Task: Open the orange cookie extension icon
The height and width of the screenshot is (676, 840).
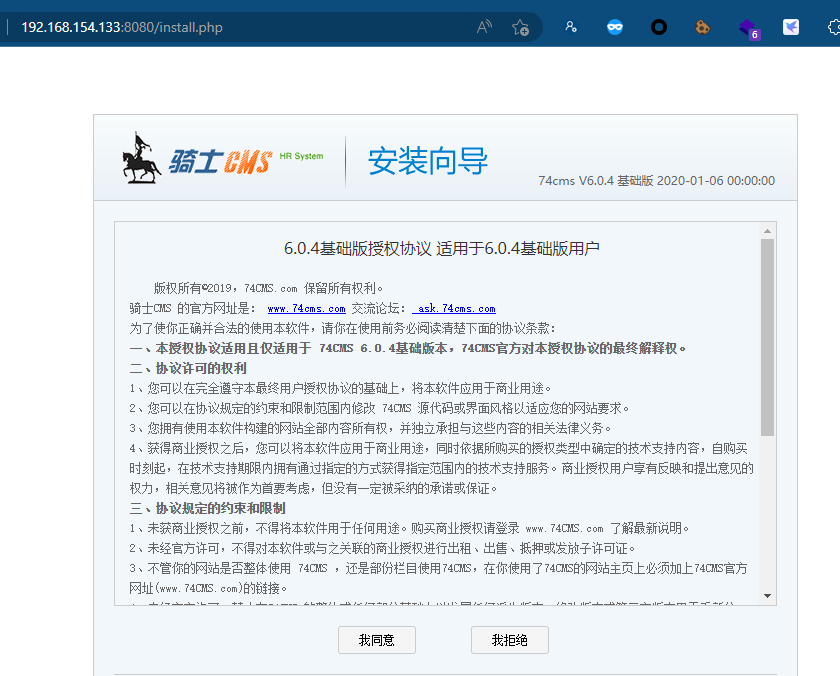Action: [x=702, y=27]
